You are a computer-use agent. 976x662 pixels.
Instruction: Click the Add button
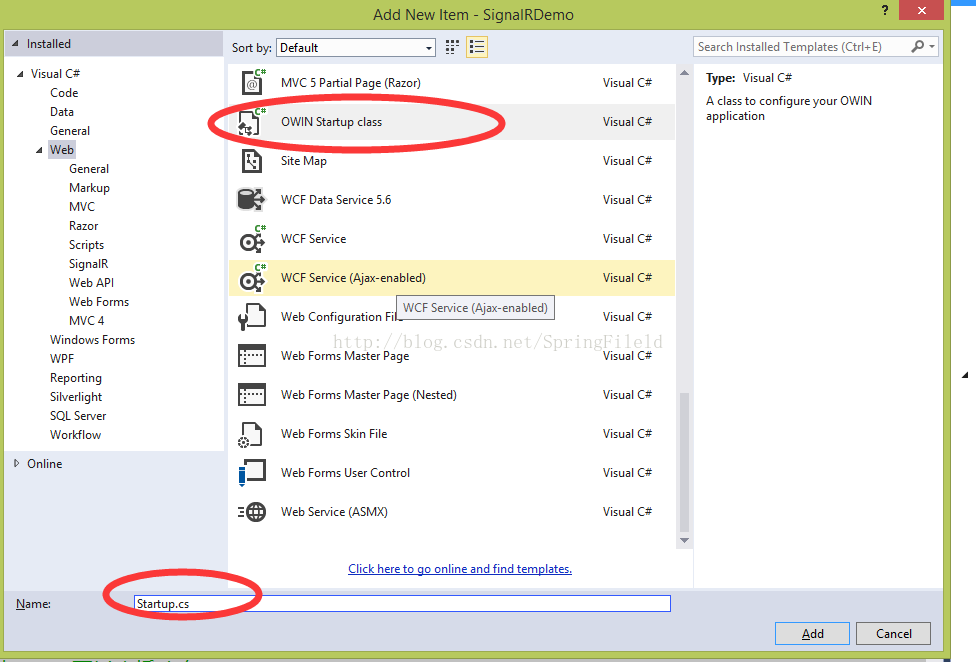tap(812, 633)
